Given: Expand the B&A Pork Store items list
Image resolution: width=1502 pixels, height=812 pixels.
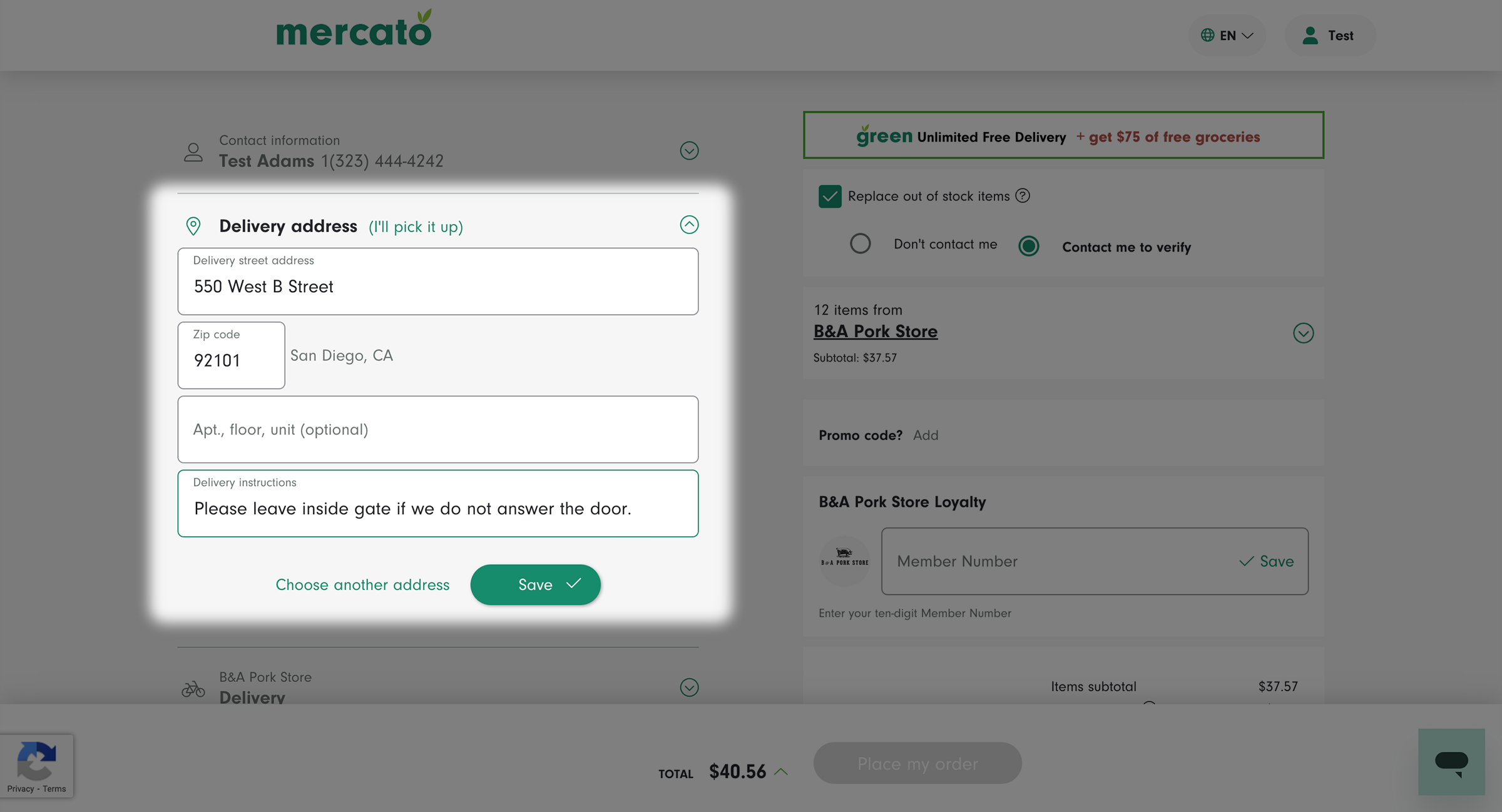Looking at the screenshot, I should 1303,333.
